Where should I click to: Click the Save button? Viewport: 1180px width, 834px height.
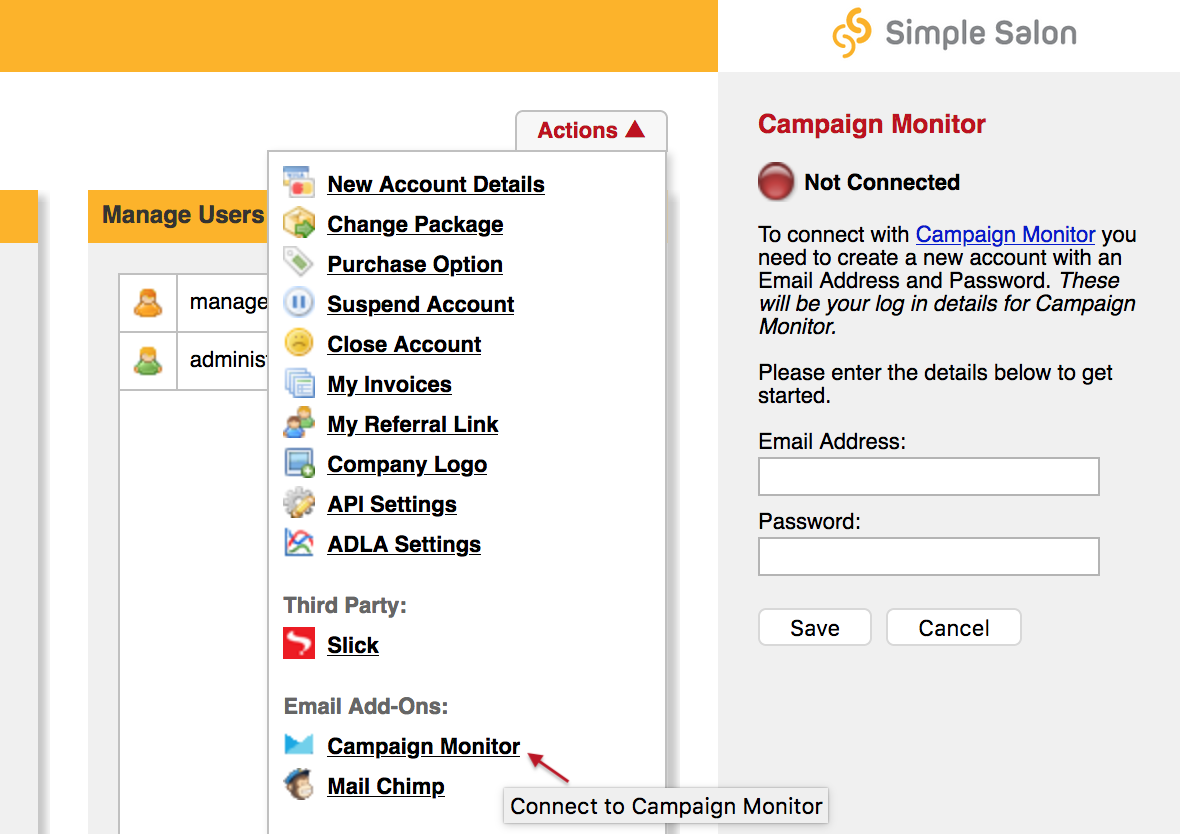pos(814,627)
